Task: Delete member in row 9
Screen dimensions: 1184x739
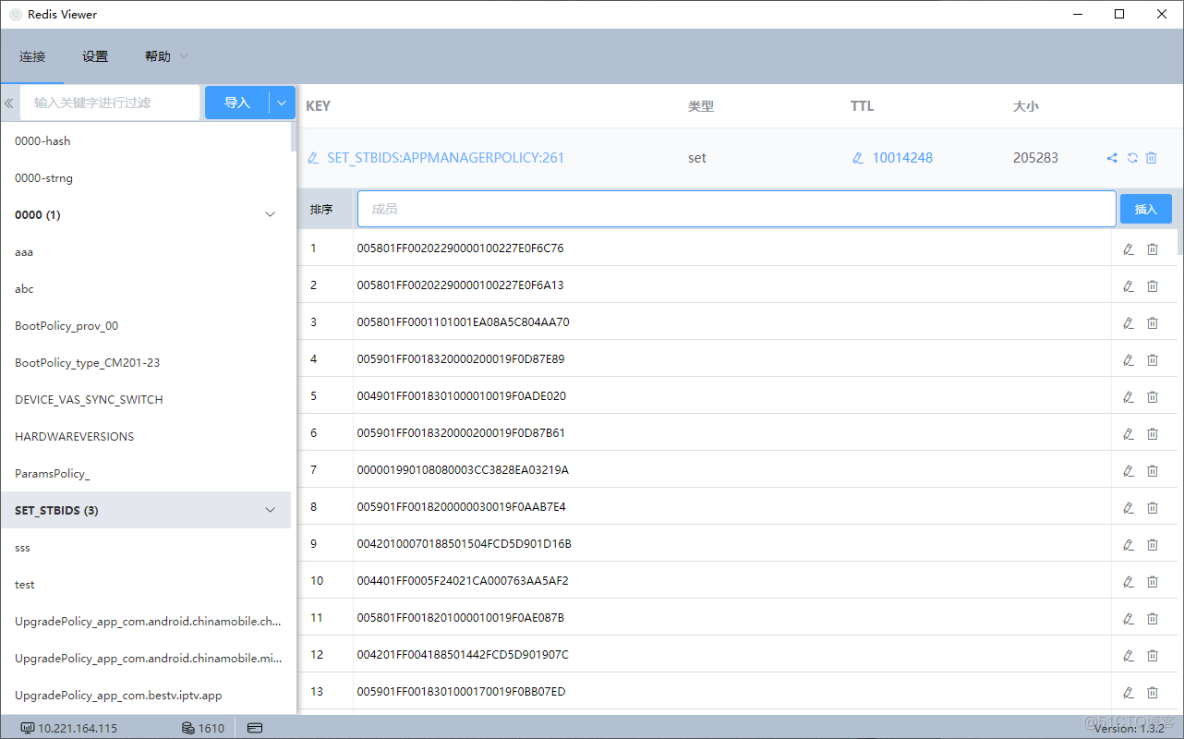Action: tap(1152, 545)
